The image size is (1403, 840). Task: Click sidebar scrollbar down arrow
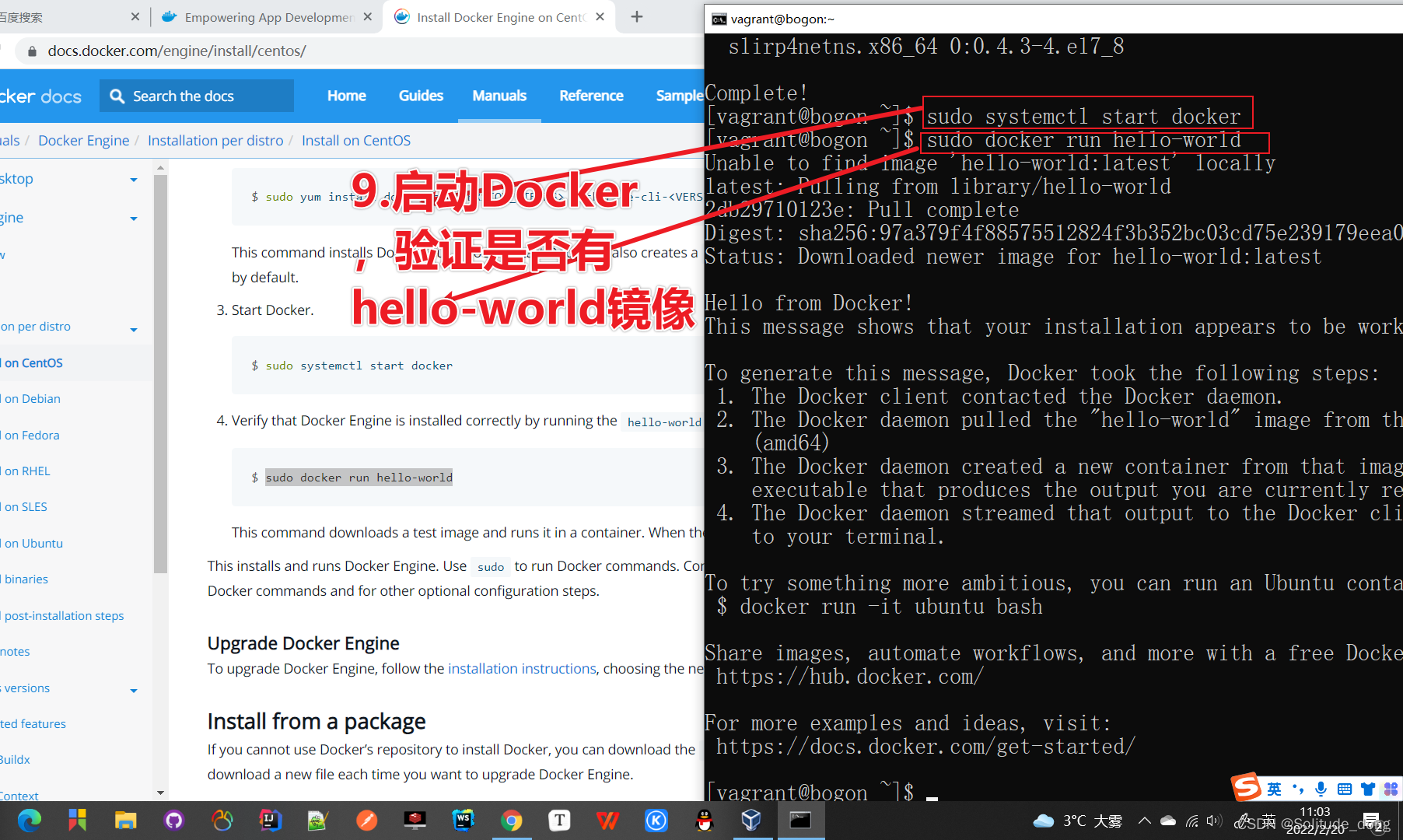point(160,793)
